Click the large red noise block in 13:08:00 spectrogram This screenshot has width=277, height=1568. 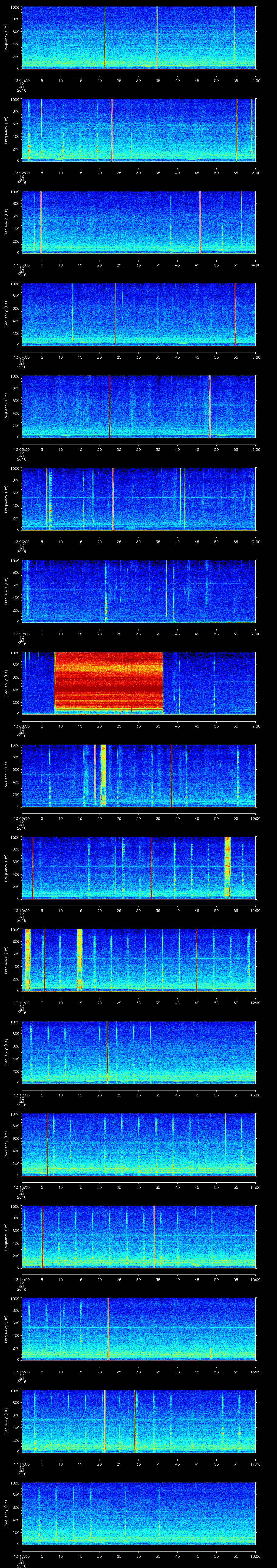coord(108,682)
